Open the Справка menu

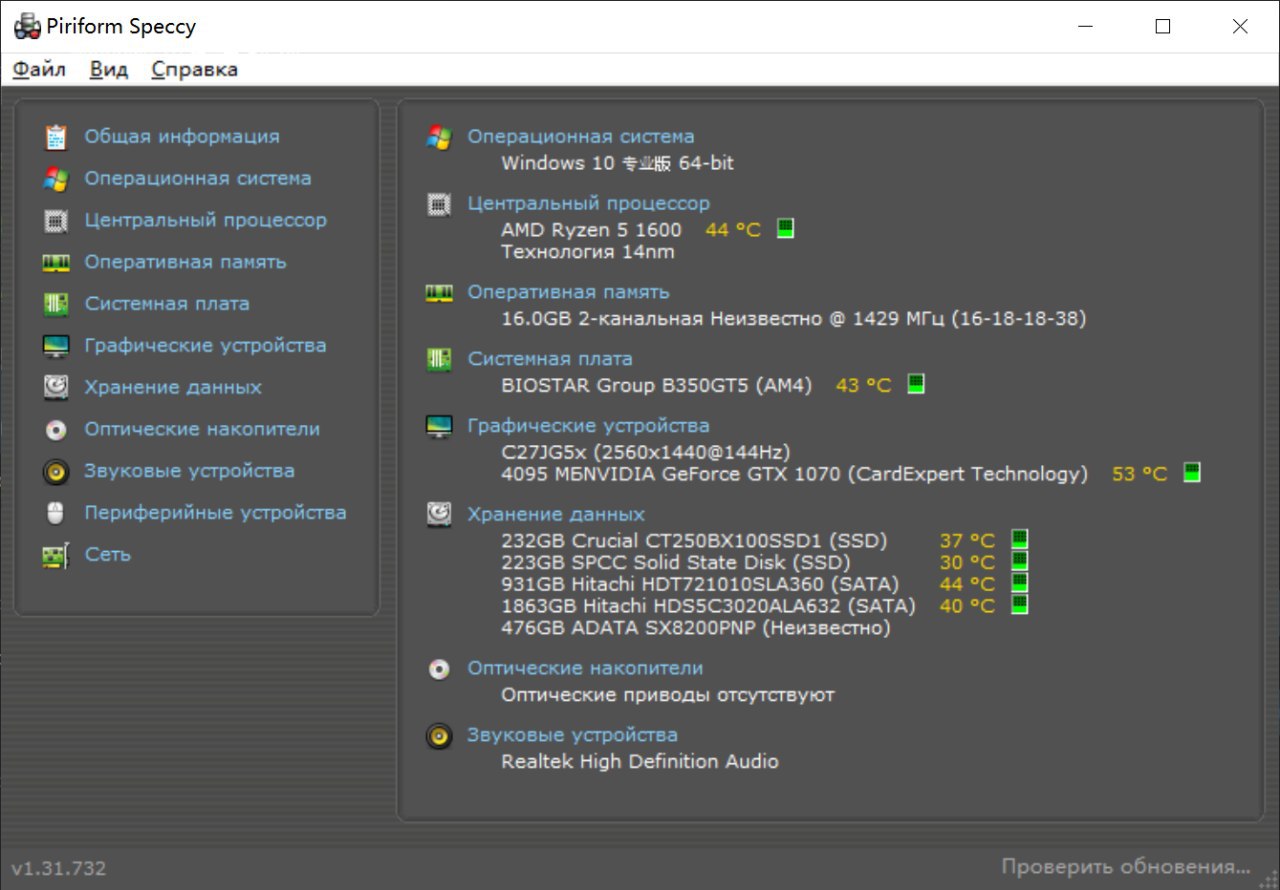click(x=194, y=69)
